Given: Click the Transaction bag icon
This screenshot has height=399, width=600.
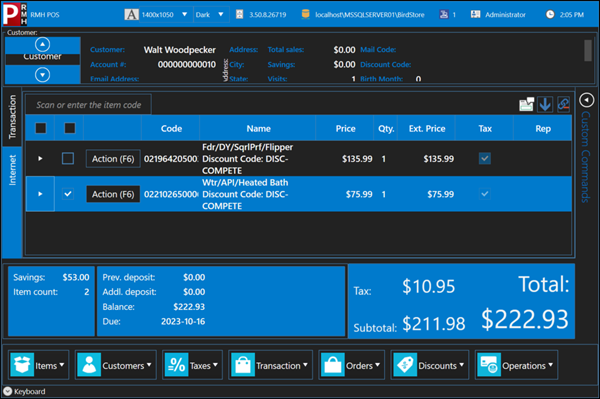Looking at the screenshot, I should click(x=243, y=365).
